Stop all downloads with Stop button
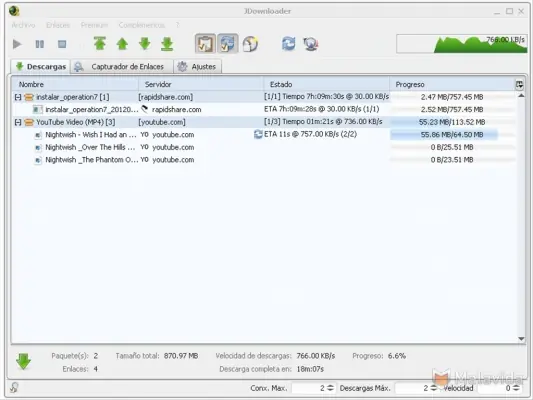Screen dimensions: 533x400 [x=62, y=44]
